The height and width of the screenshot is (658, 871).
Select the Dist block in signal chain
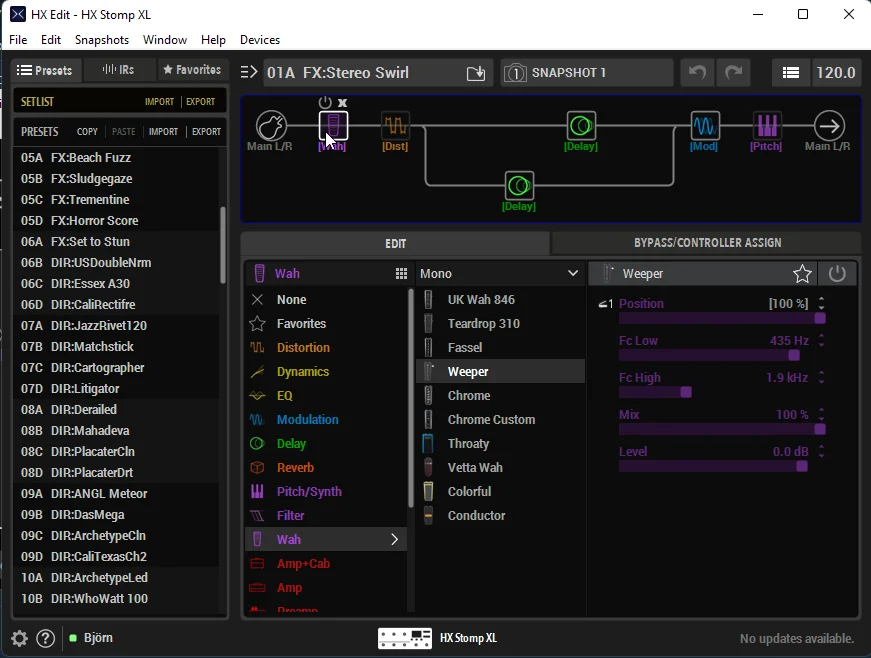tap(396, 126)
